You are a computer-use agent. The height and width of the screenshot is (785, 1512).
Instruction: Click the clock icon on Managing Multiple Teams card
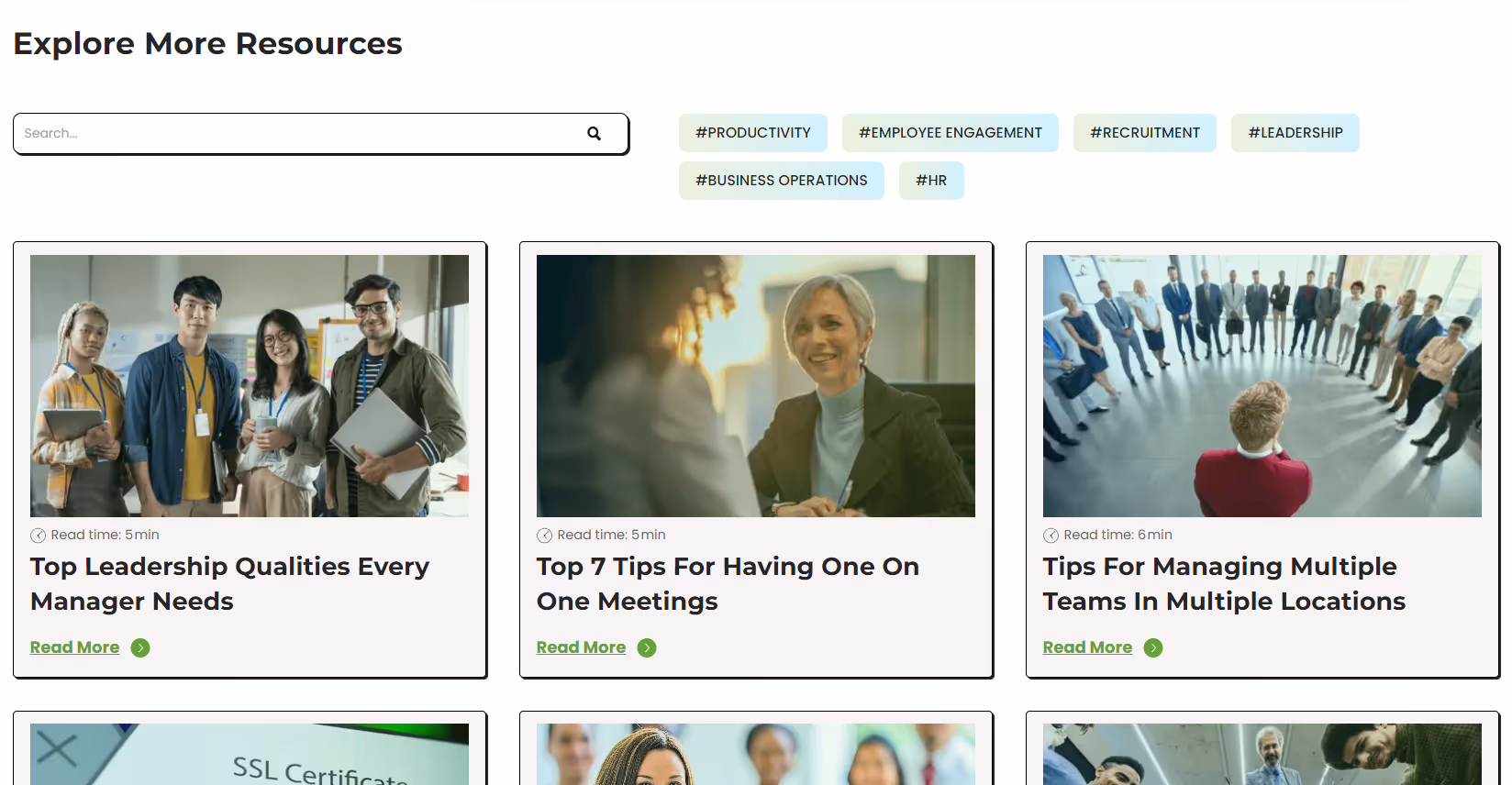tap(1051, 536)
